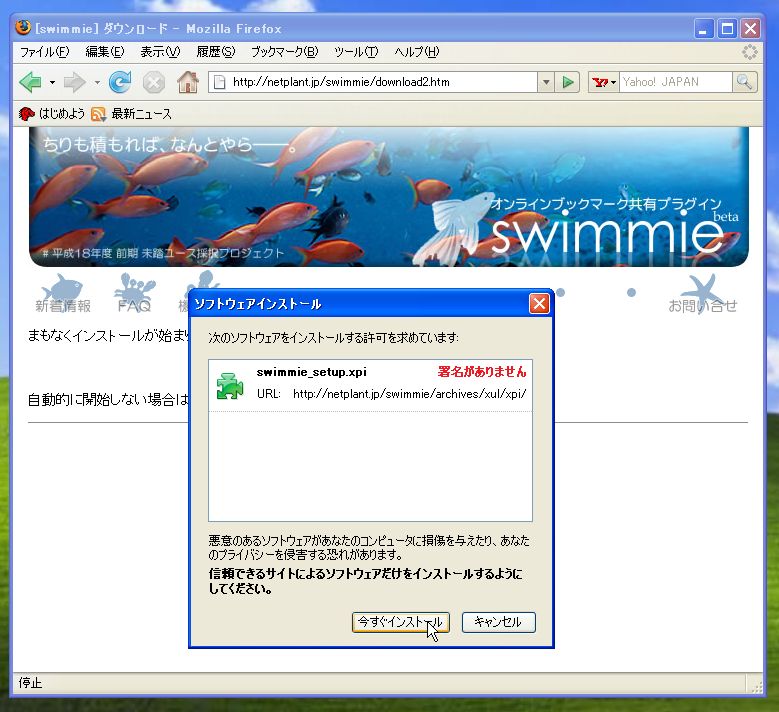
Task: Go to the Home page icon
Action: 188,82
